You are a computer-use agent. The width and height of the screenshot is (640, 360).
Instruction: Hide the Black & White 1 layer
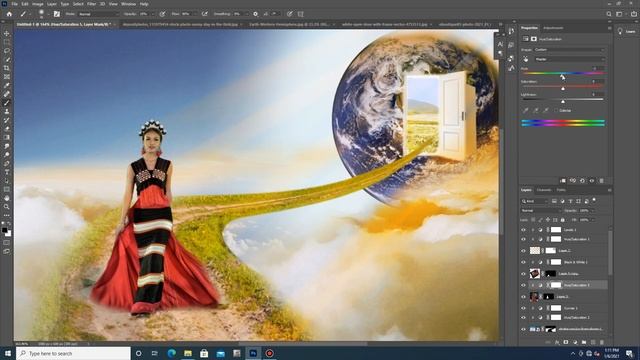tap(524, 262)
